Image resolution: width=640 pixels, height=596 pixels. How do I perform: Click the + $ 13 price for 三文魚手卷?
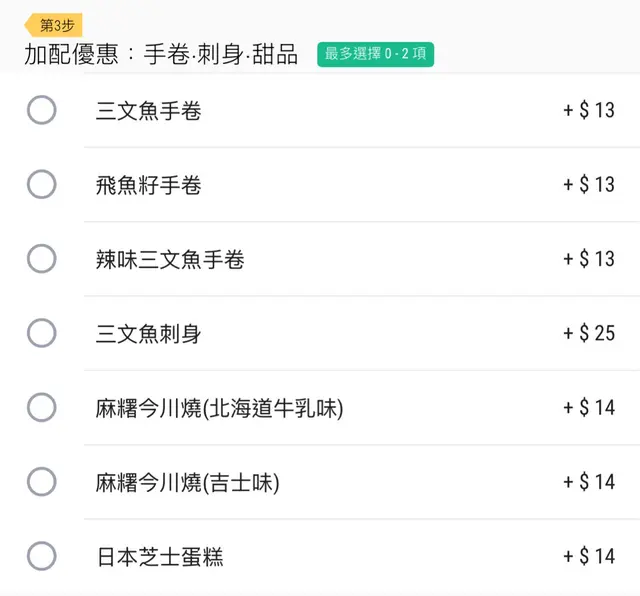(x=589, y=111)
